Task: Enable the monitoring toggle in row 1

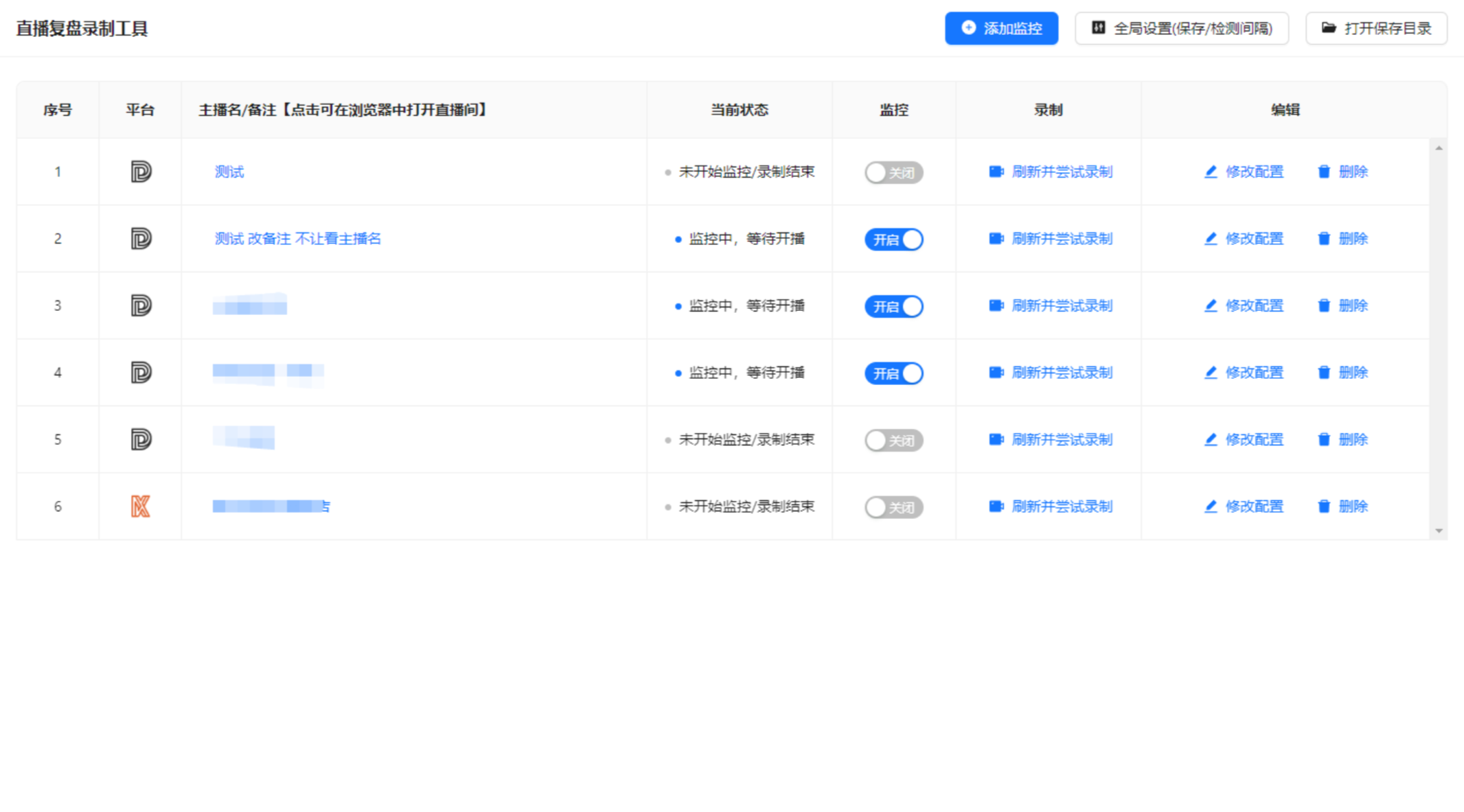Action: [x=893, y=172]
